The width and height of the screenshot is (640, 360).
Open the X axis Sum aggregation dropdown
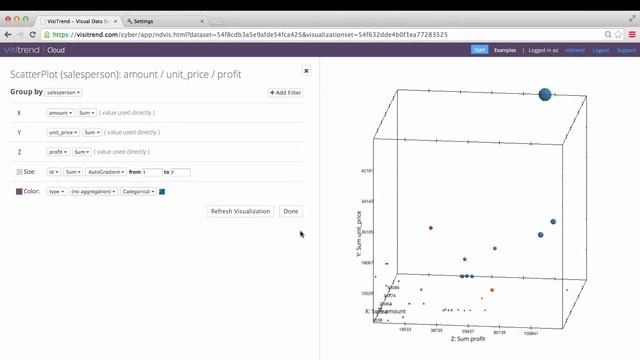pos(87,113)
